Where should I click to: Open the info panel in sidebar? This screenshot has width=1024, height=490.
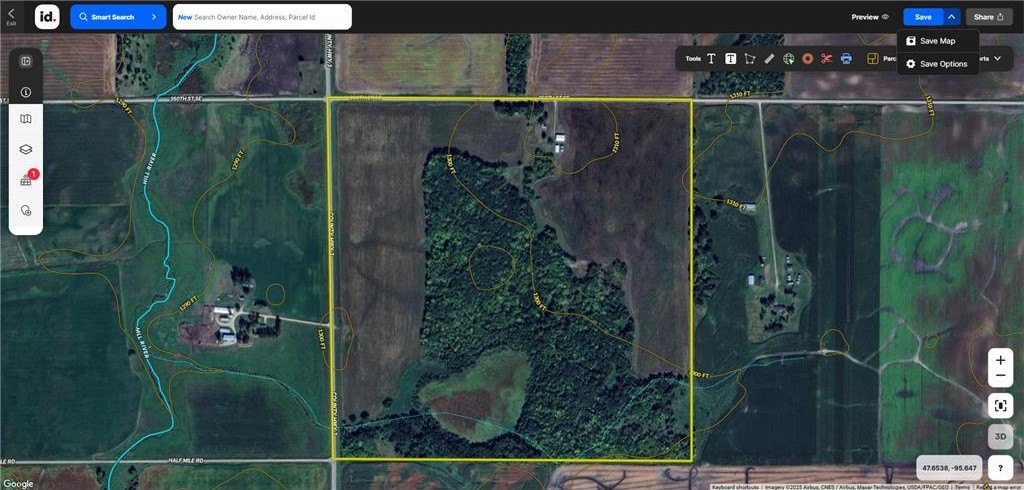(x=26, y=92)
